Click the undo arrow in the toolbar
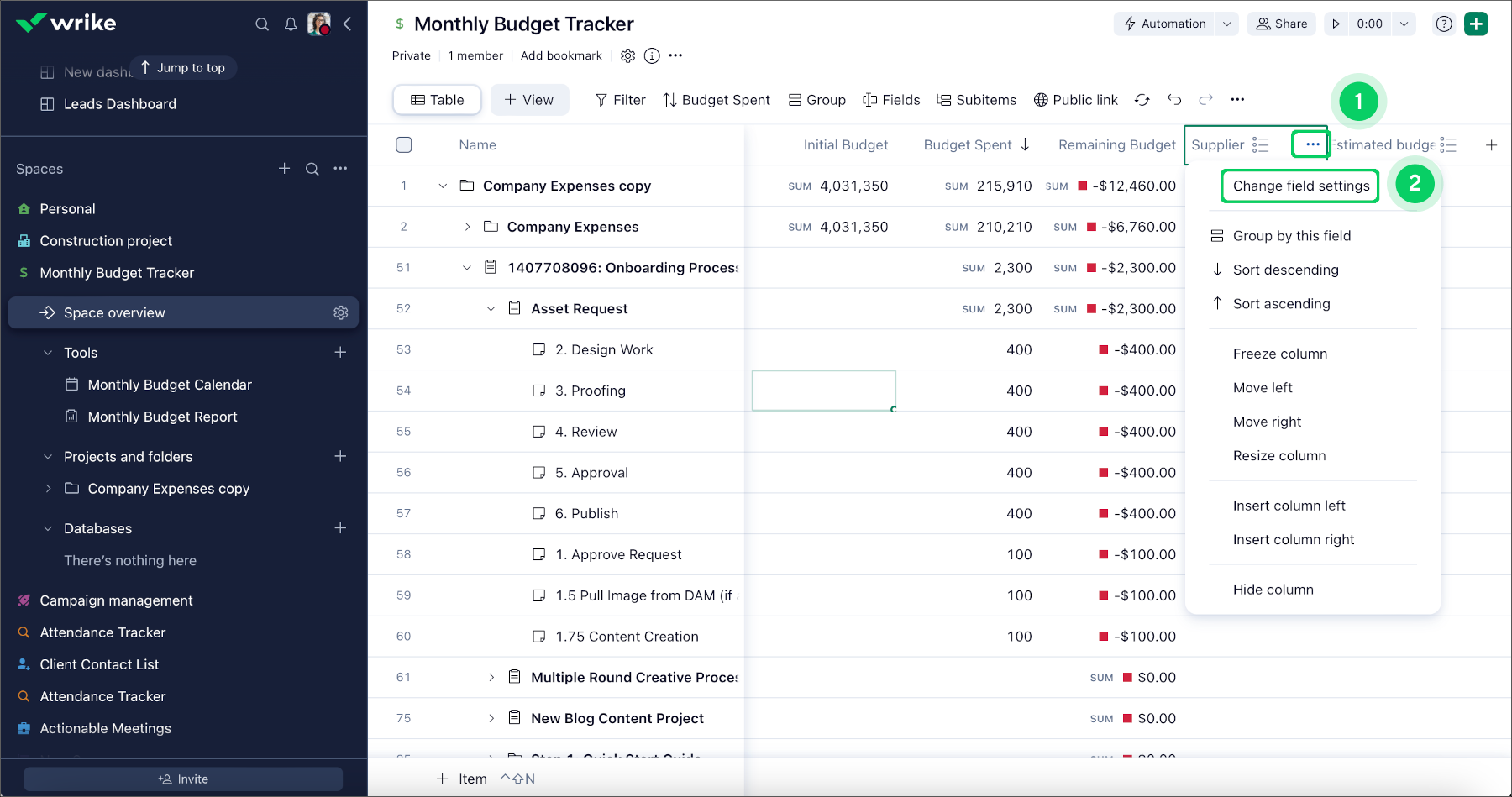This screenshot has width=1512, height=797. click(1173, 100)
